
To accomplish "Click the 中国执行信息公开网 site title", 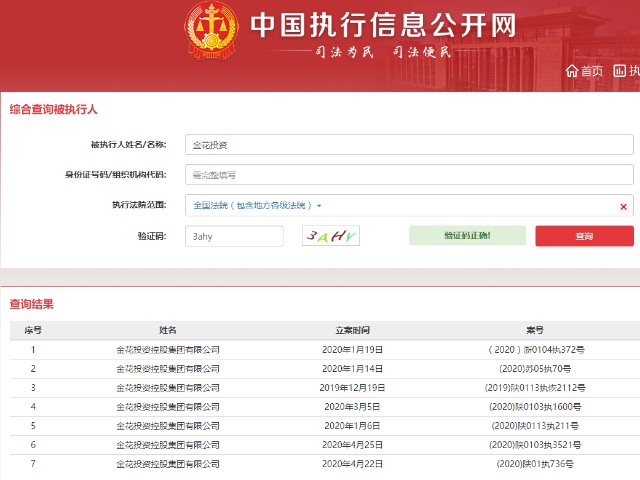I will [x=384, y=25].
